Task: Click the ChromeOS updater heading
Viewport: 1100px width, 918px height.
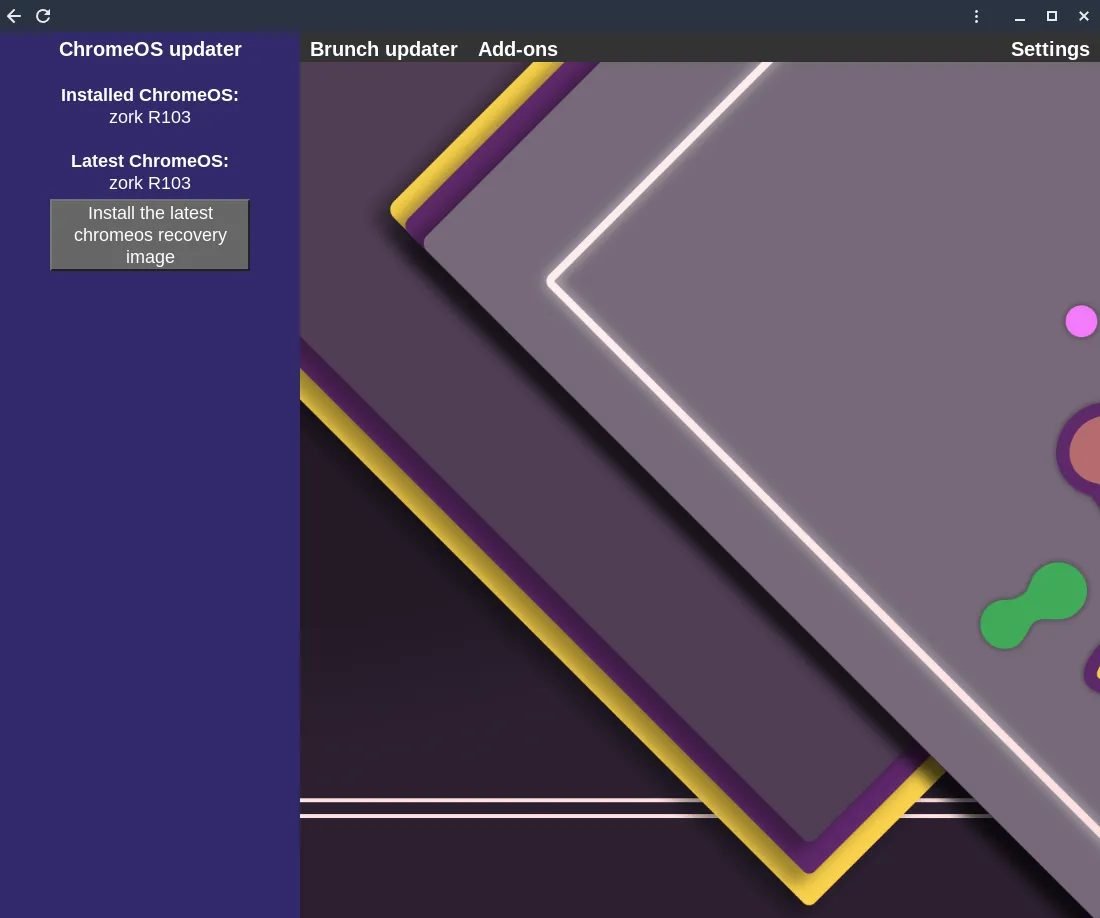Action: (150, 49)
